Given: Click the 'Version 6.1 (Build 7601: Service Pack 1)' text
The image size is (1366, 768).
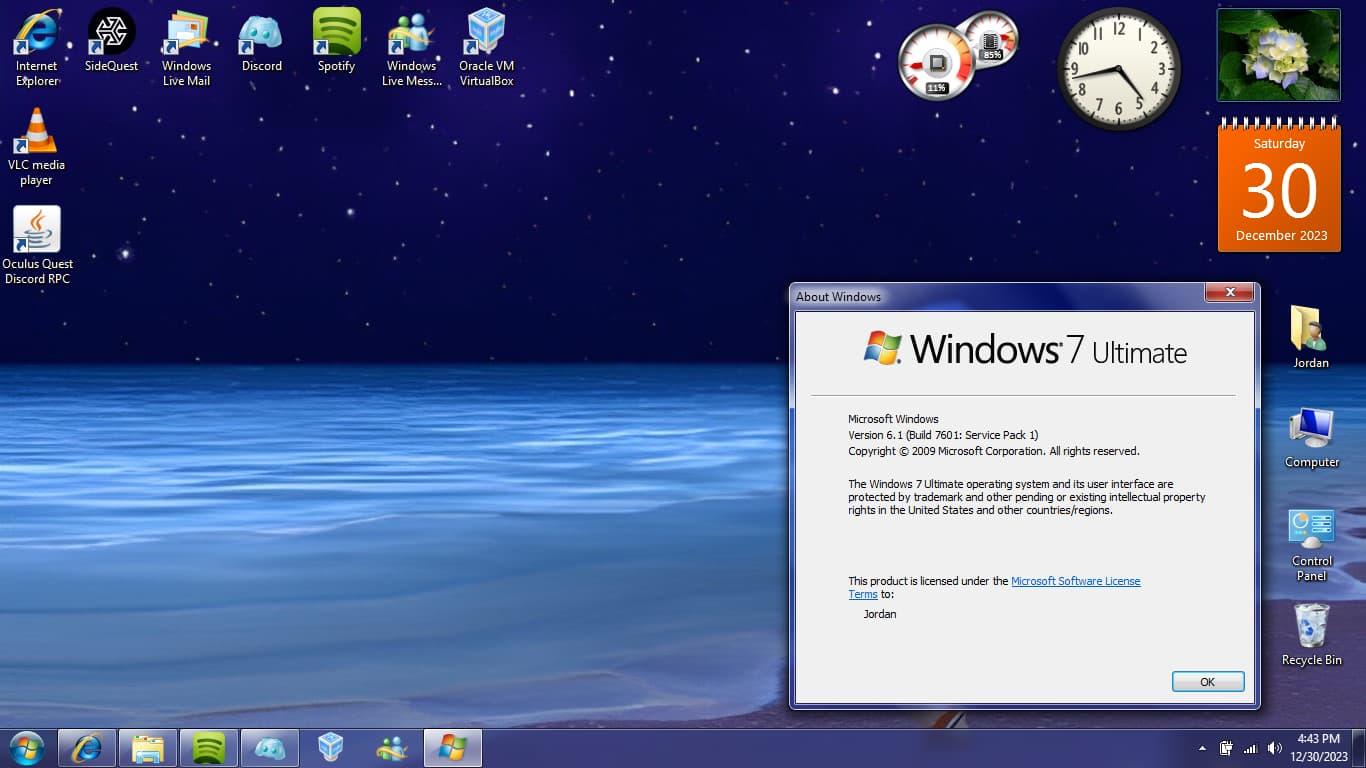Looking at the screenshot, I should [943, 435].
